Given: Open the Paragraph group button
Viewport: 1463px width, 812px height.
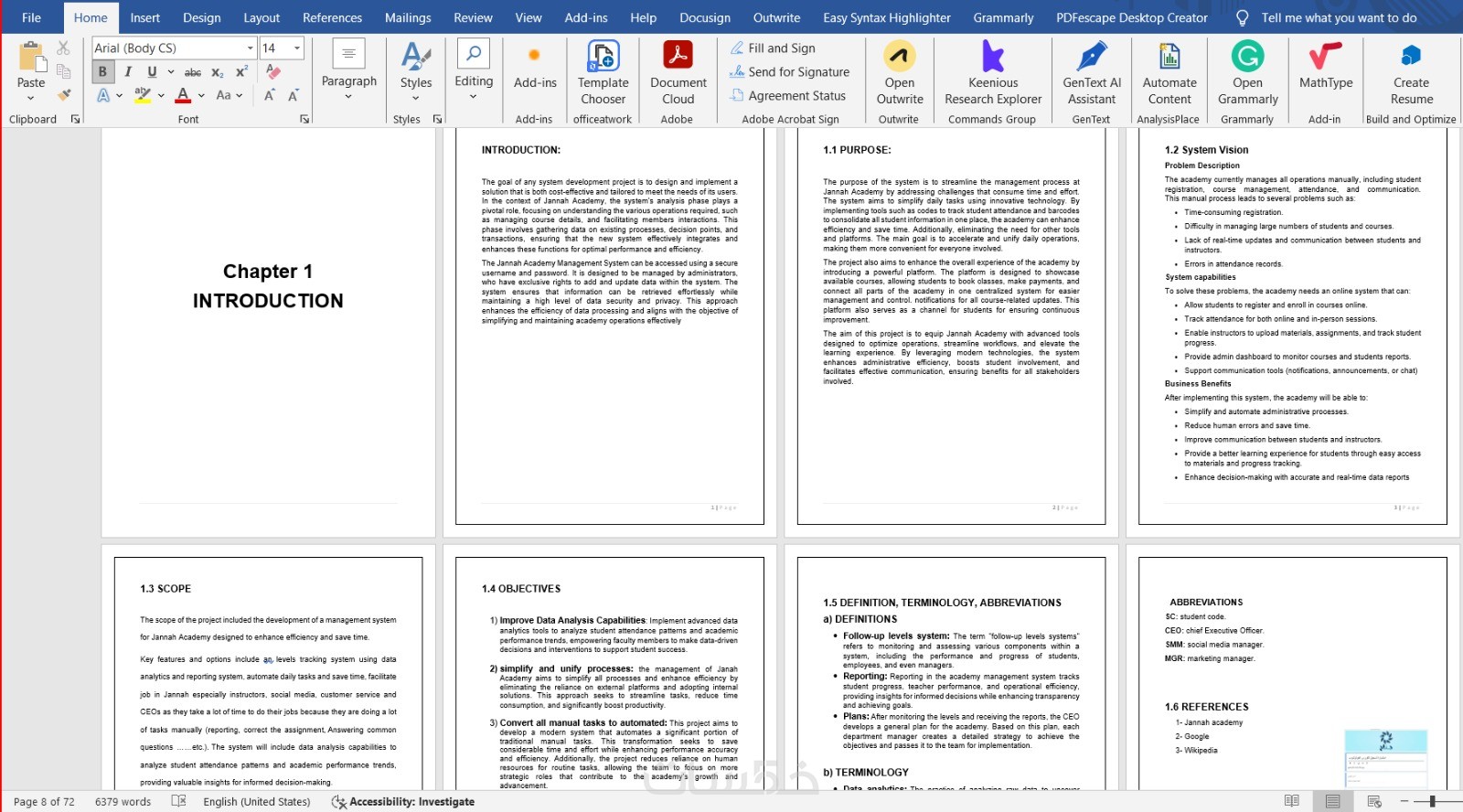Looking at the screenshot, I should click(x=349, y=69).
